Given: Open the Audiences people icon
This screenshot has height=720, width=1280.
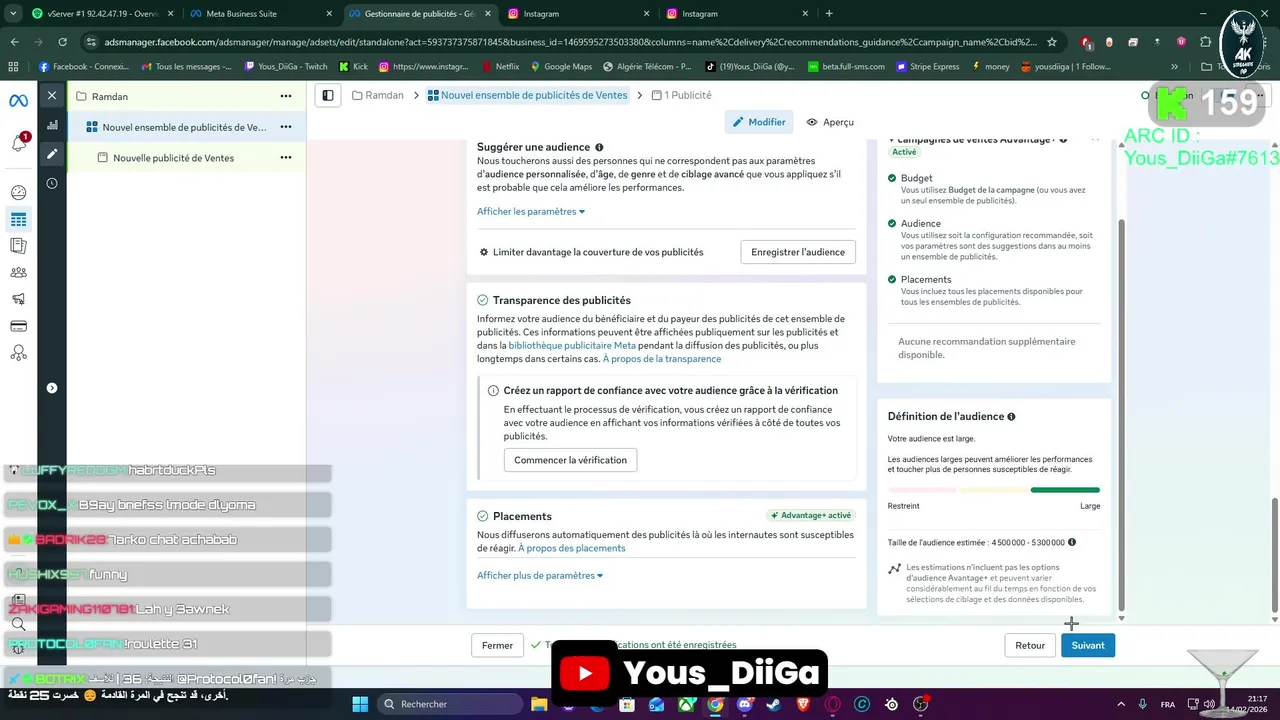Looking at the screenshot, I should (18, 273).
